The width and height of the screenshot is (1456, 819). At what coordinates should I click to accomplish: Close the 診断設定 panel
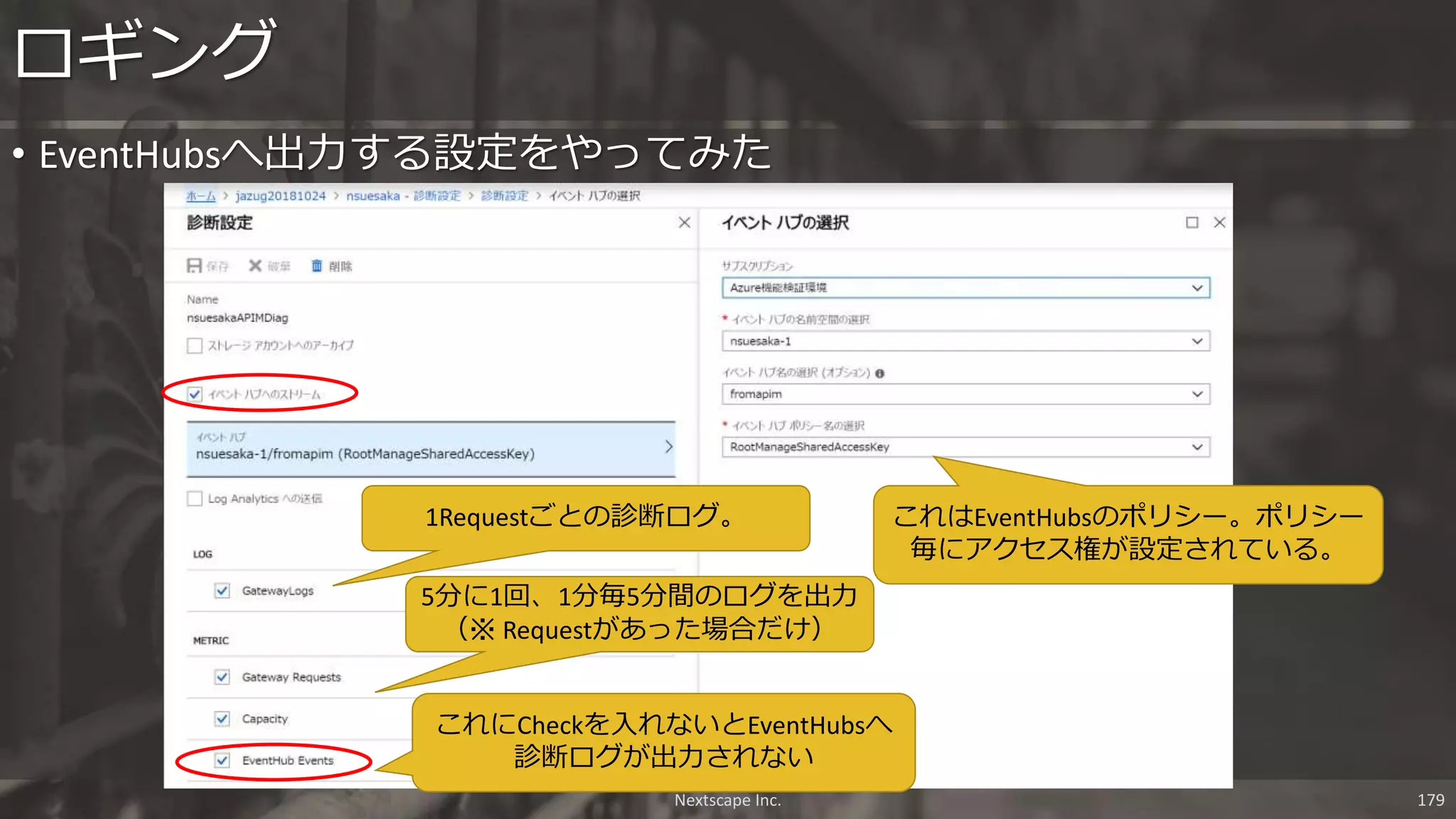[x=685, y=223]
